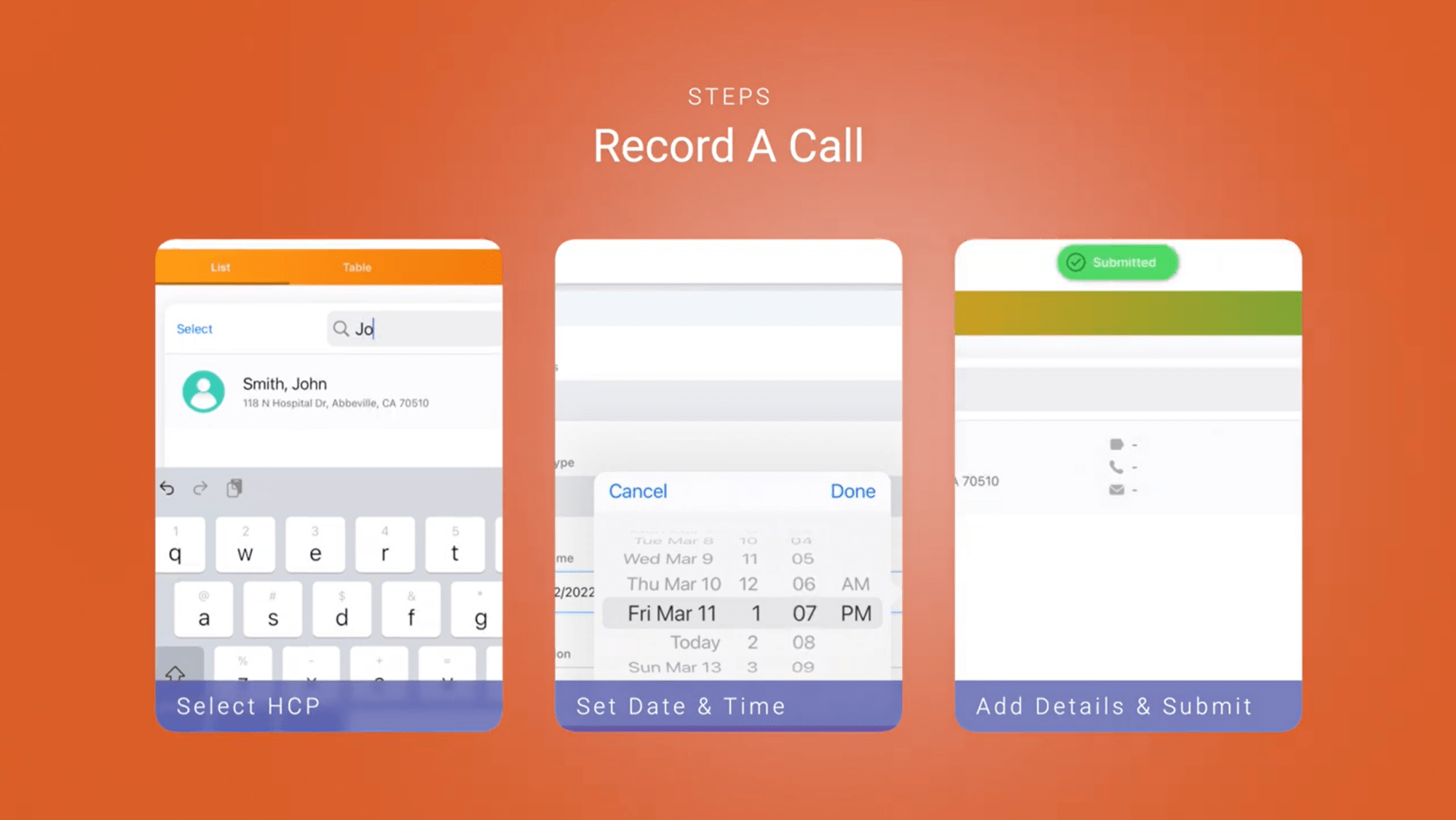
Task: Tap the redo arrow icon on keyboard toolbar
Action: [200, 487]
